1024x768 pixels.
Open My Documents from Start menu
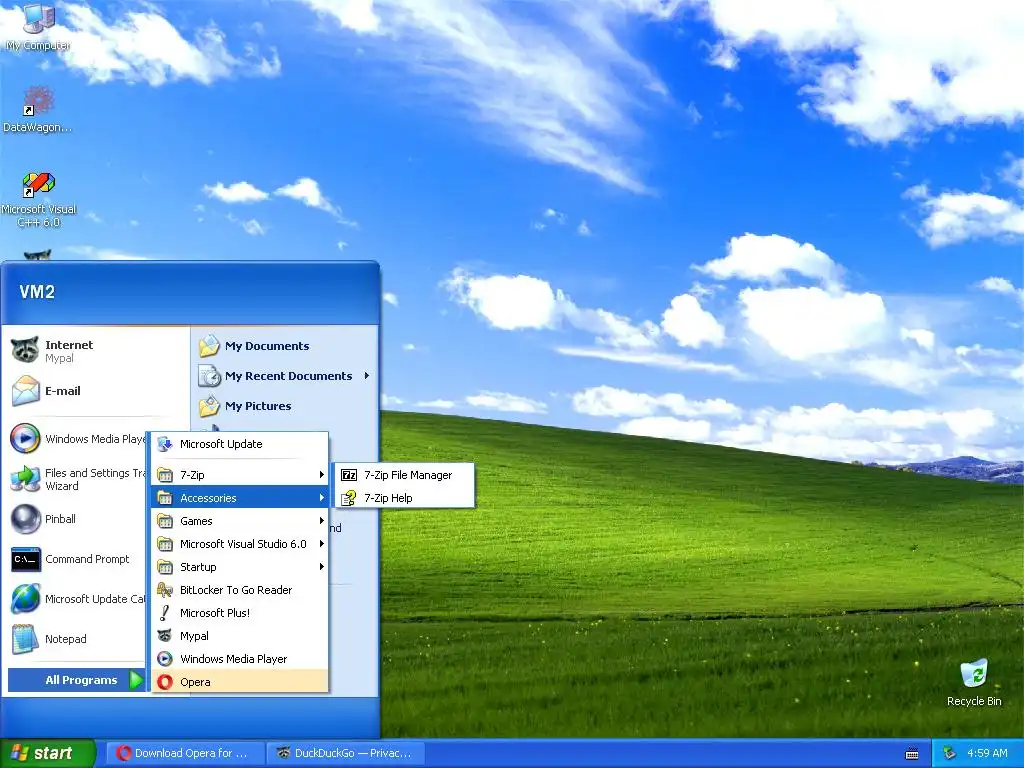pos(285,345)
